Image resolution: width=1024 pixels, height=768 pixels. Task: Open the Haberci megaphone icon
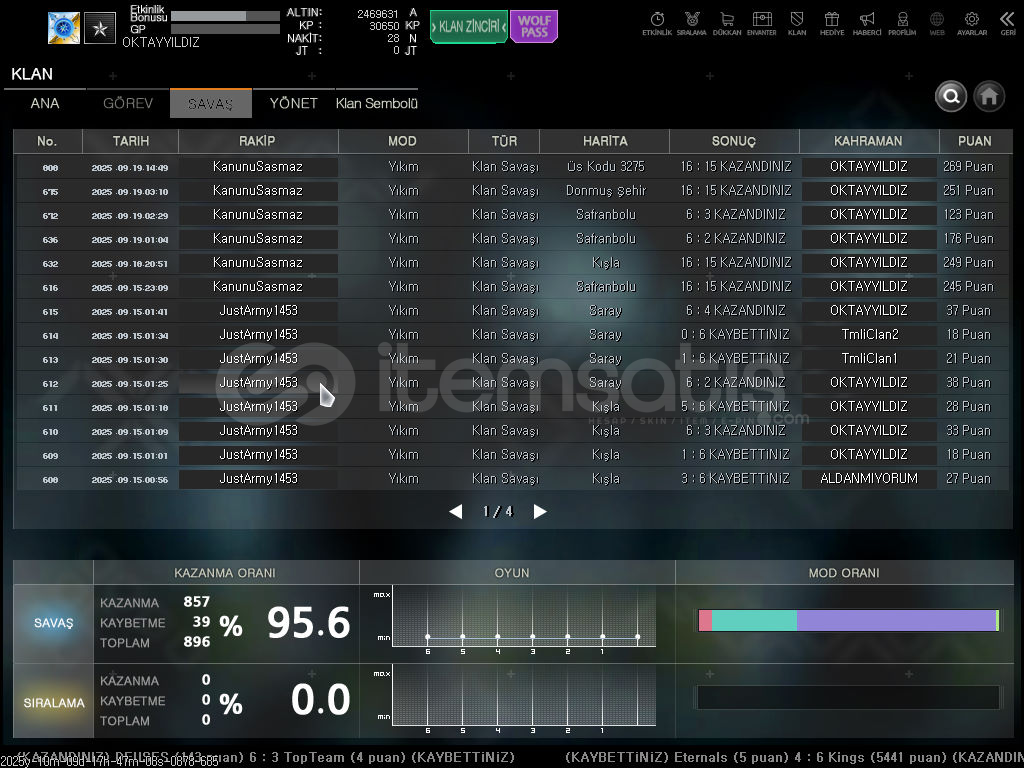click(x=867, y=21)
